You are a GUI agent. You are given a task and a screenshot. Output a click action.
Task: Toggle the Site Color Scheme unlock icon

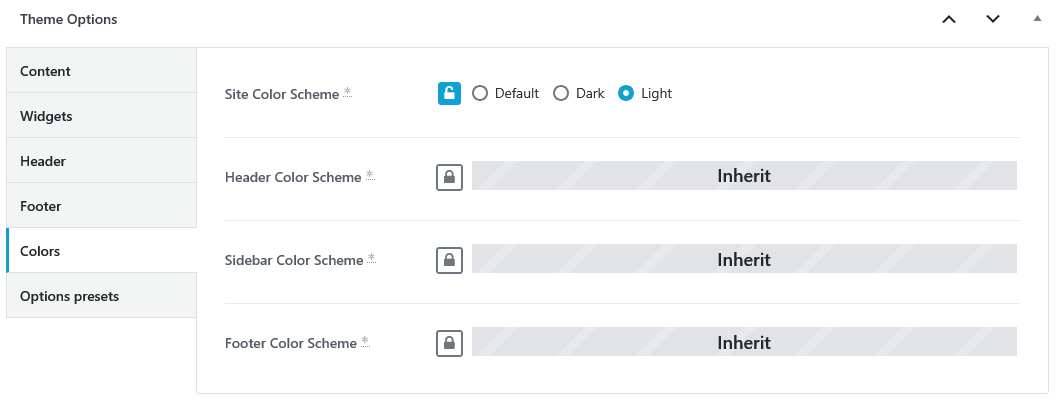[449, 94]
